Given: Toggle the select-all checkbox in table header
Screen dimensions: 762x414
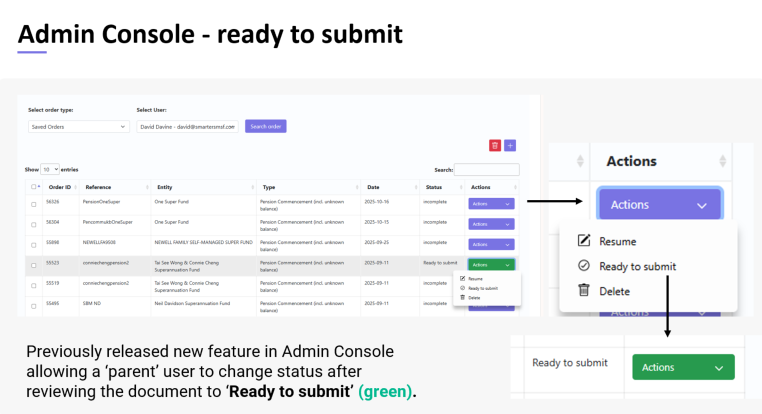Looking at the screenshot, I should click(34, 187).
